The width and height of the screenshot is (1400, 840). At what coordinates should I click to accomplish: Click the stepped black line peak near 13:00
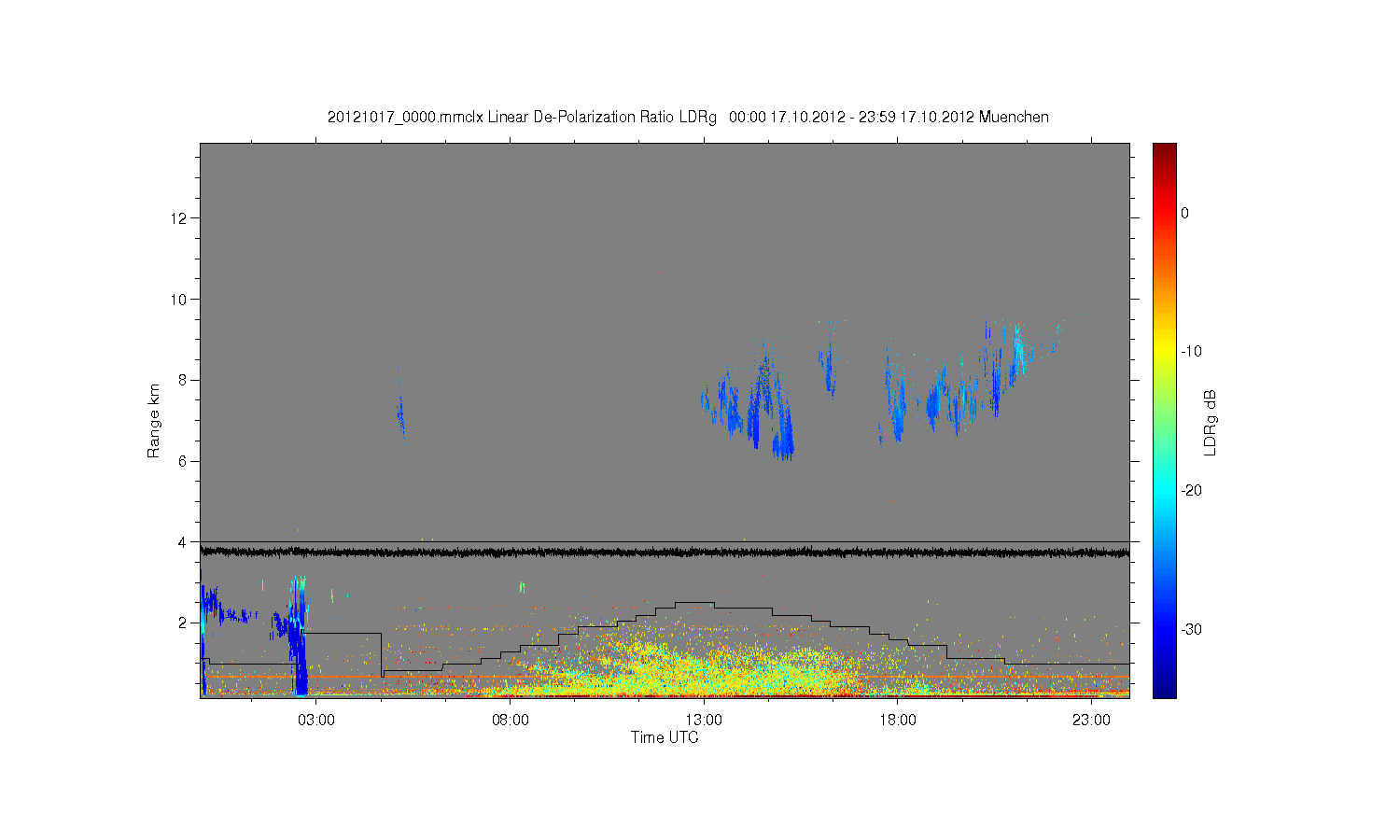(x=695, y=603)
